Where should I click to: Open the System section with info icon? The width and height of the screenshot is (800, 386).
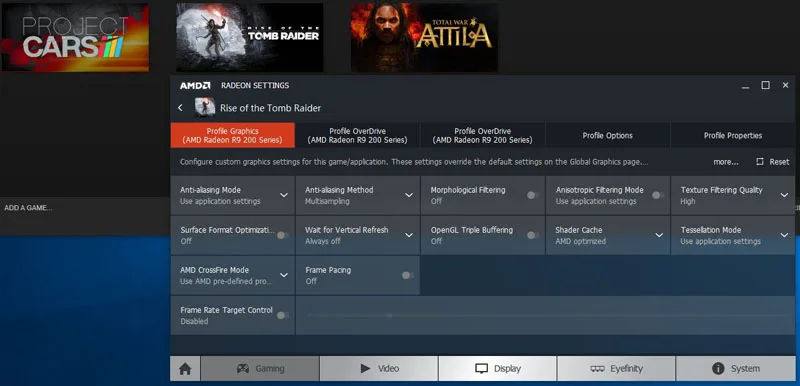point(736,369)
